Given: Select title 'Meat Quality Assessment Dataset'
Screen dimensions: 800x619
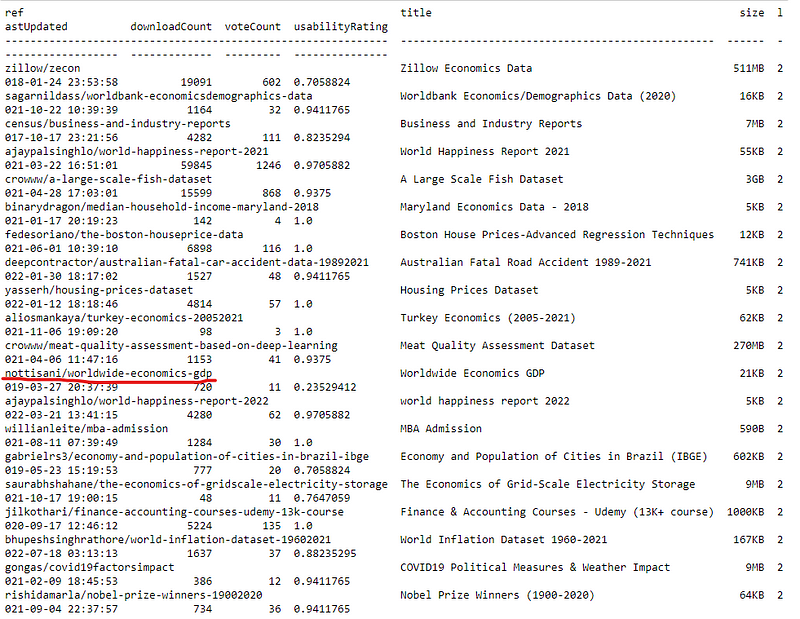Looking at the screenshot, I should click(497, 345).
